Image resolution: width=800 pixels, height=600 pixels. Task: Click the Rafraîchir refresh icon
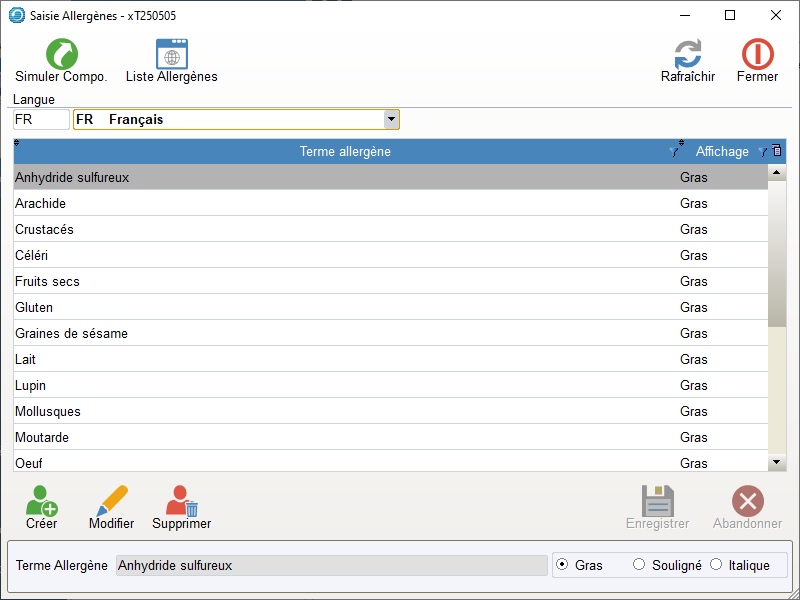point(687,55)
